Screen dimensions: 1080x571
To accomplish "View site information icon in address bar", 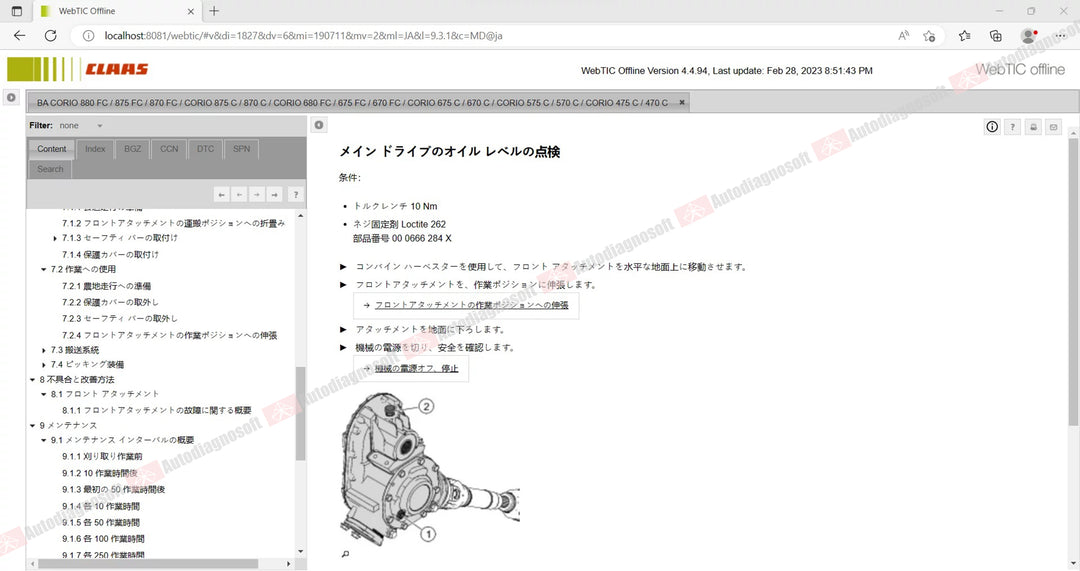I will coord(88,36).
